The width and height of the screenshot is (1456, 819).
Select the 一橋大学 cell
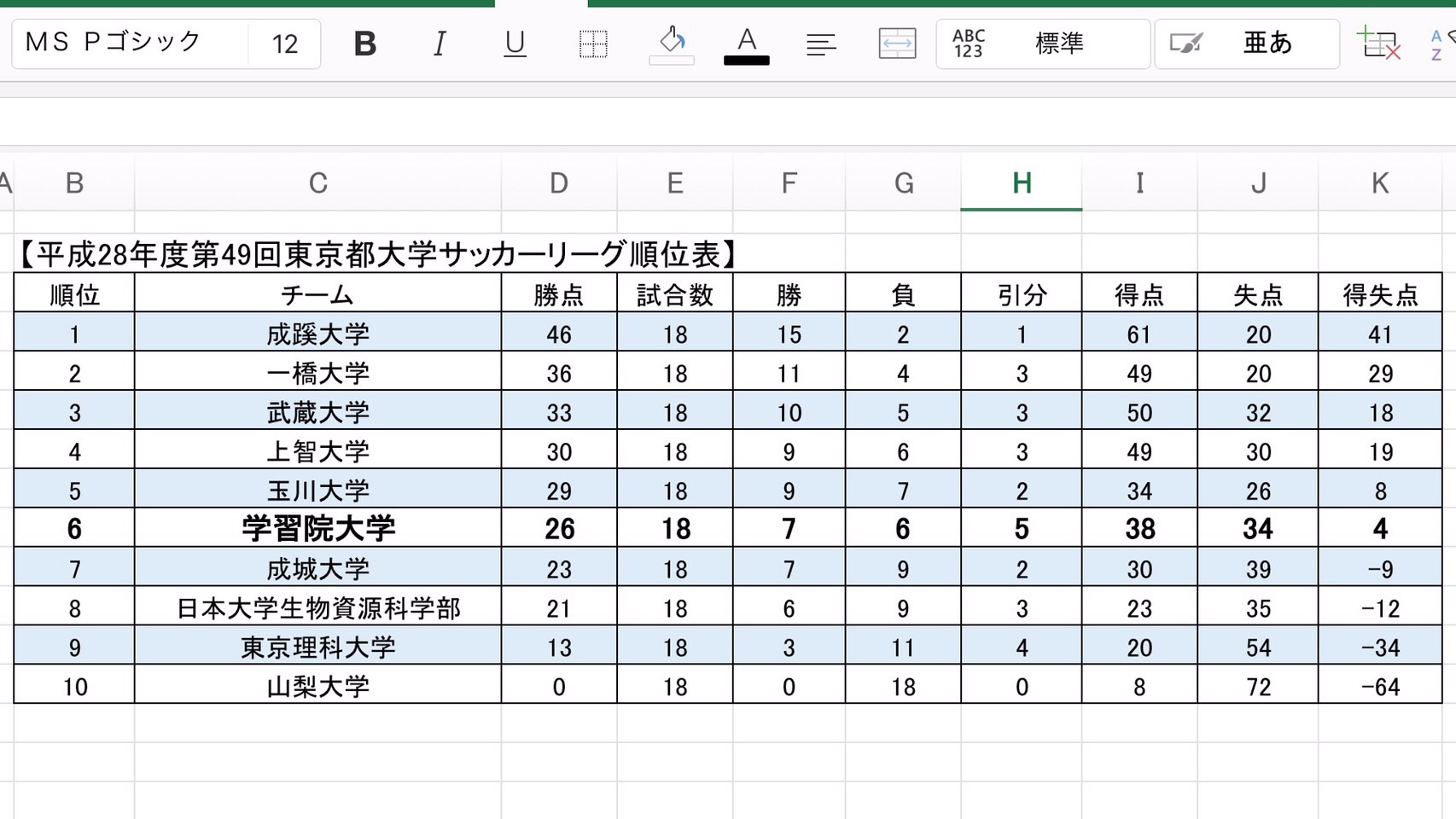point(317,372)
